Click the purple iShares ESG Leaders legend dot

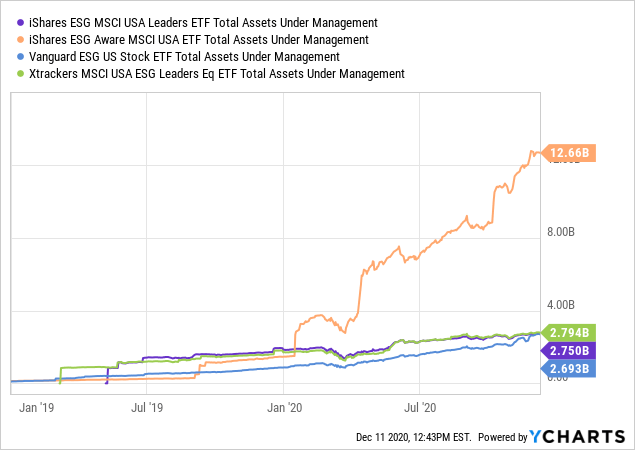(x=21, y=23)
